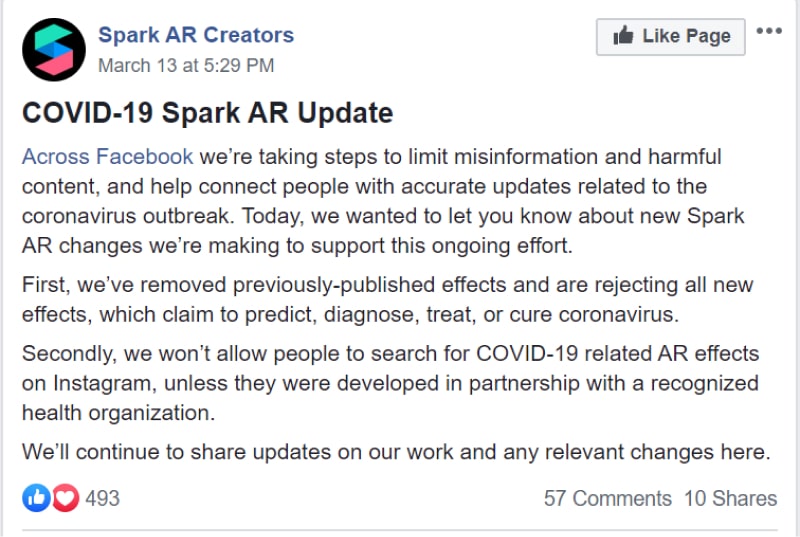Open the three-dot post options menu
Image resolution: width=800 pixels, height=537 pixels.
[769, 31]
